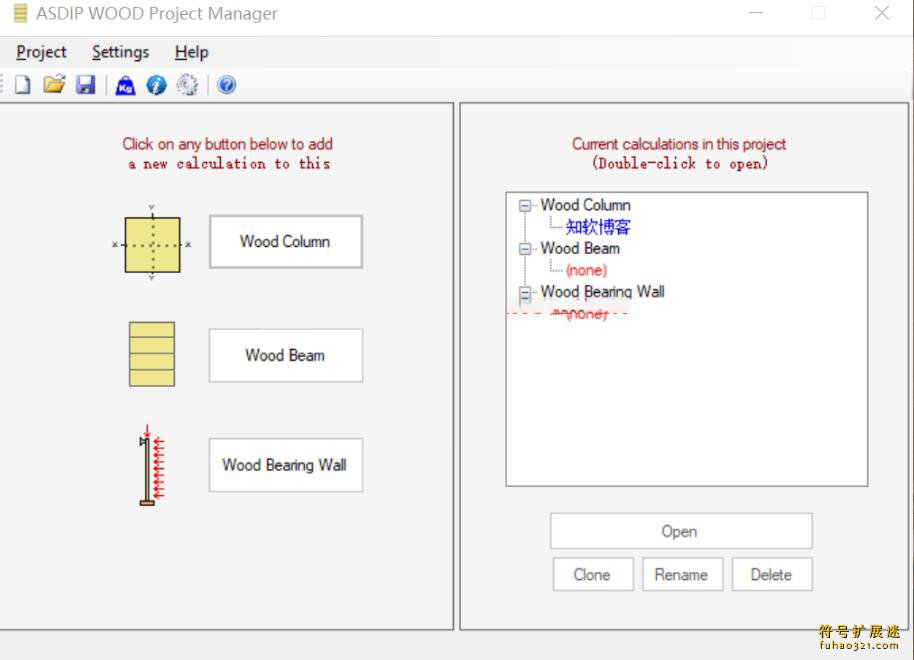Click the stacked yellow beam section icon

point(152,354)
